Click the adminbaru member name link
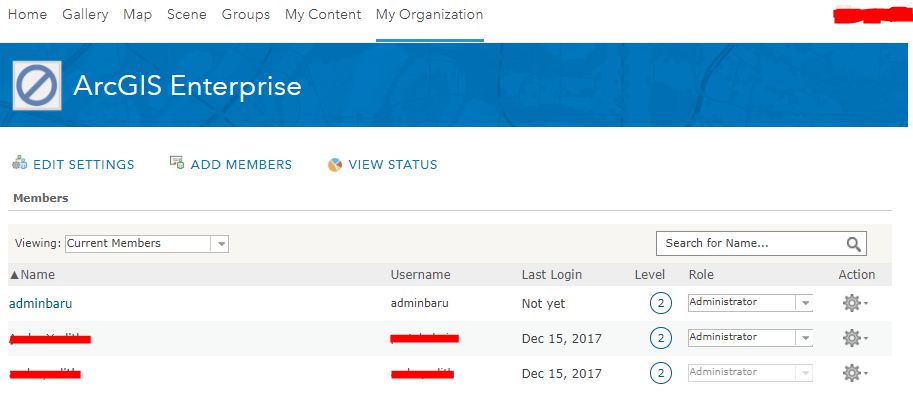 coord(41,303)
